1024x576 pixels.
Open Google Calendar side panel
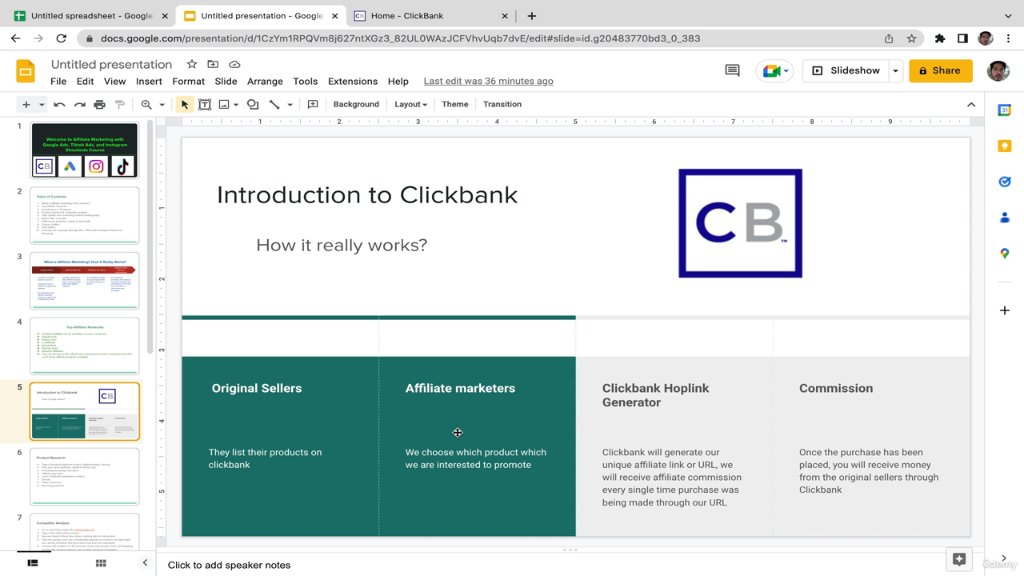pyautogui.click(x=1004, y=110)
